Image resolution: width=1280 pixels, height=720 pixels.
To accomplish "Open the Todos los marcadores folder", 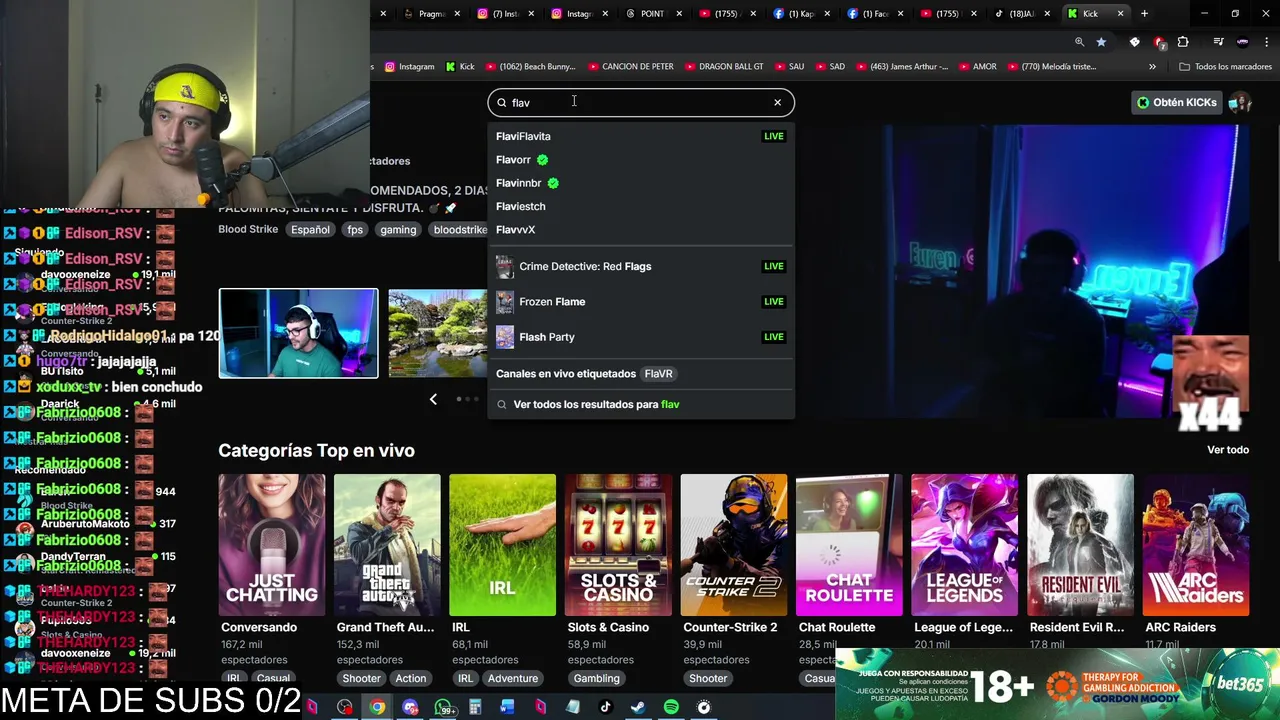I will tap(1225, 67).
